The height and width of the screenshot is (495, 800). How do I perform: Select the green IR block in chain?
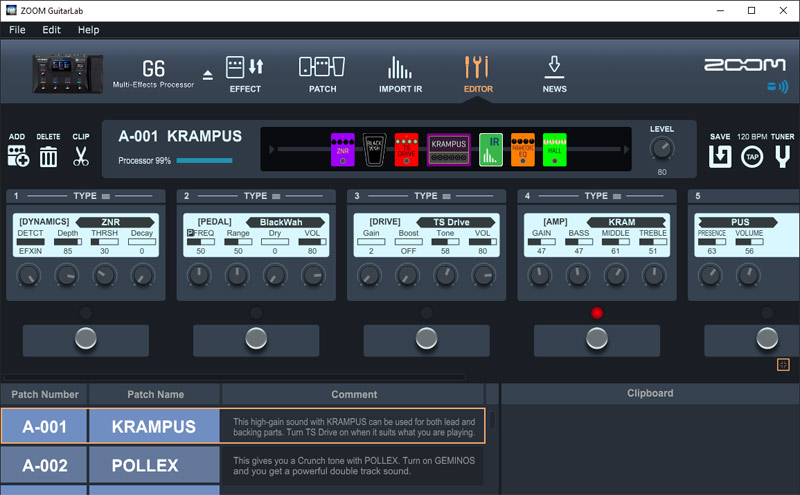click(x=491, y=150)
